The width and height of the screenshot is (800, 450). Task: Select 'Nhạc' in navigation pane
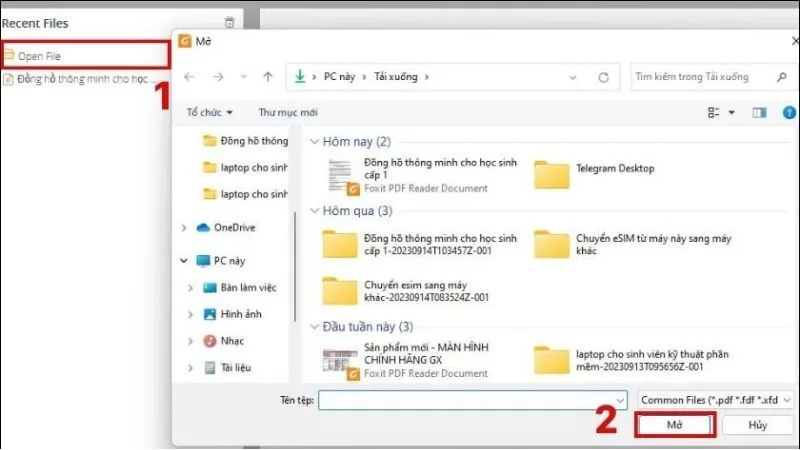(223, 341)
